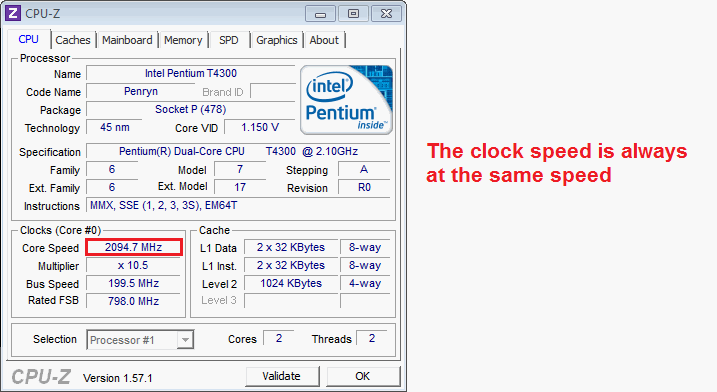Click the Instructions field MMX, SSE, EM64T

click(x=238, y=205)
